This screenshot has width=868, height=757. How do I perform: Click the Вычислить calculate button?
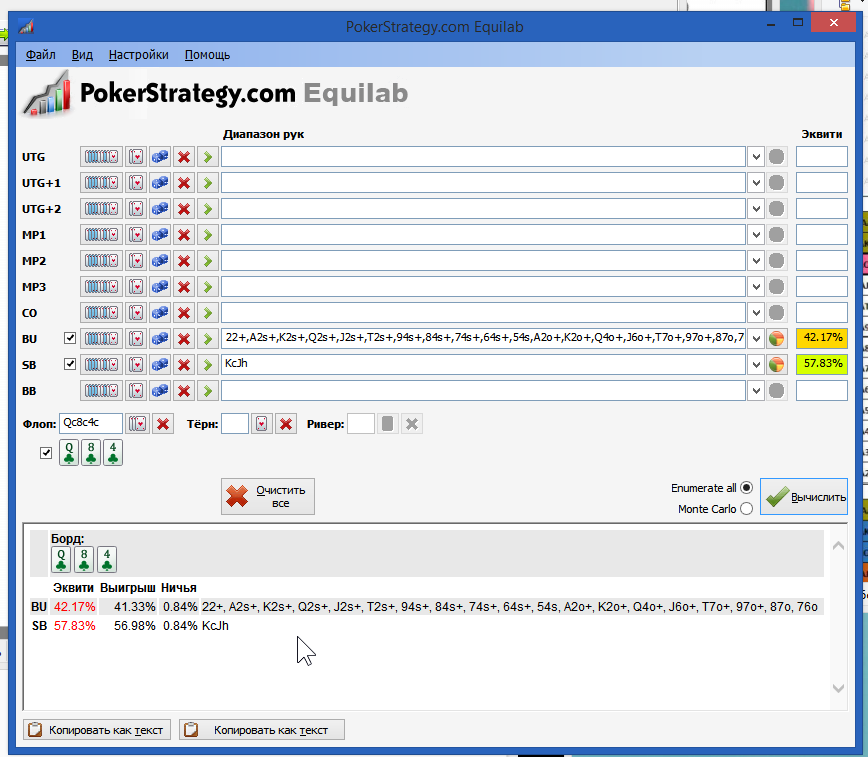pyautogui.click(x=804, y=497)
